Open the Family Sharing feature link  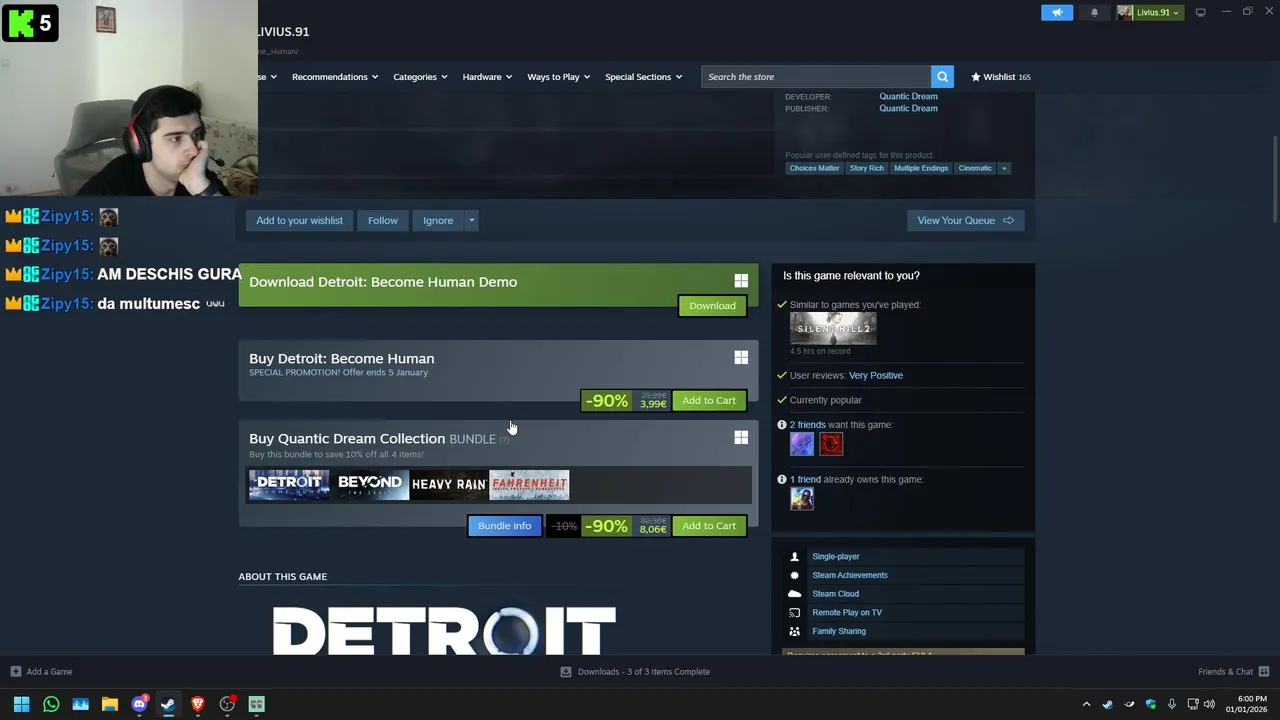click(839, 631)
